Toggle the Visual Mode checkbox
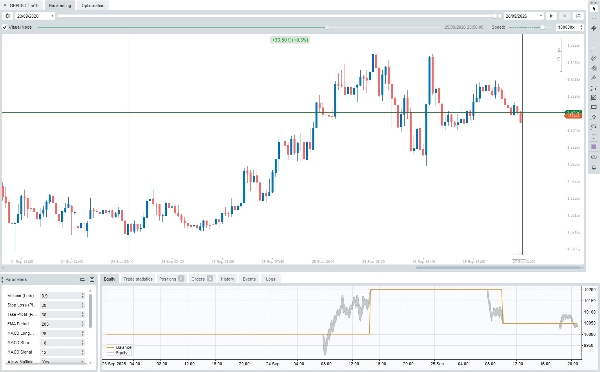The image size is (600, 372). [5, 28]
